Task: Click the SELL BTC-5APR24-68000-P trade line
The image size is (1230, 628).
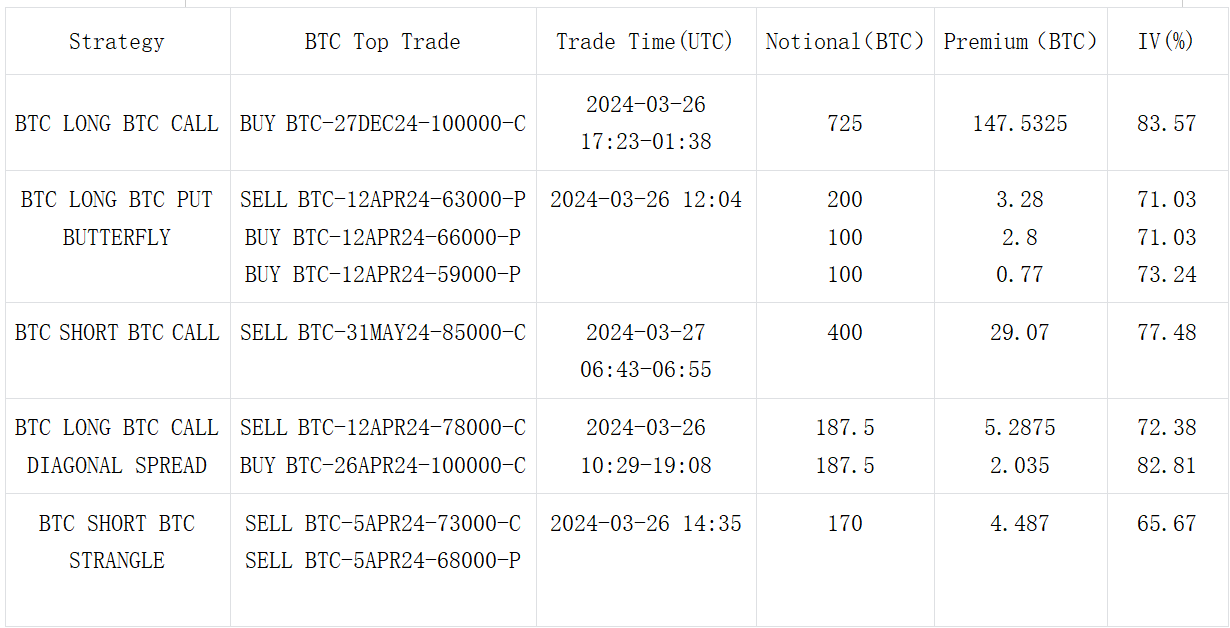Action: click(x=382, y=561)
